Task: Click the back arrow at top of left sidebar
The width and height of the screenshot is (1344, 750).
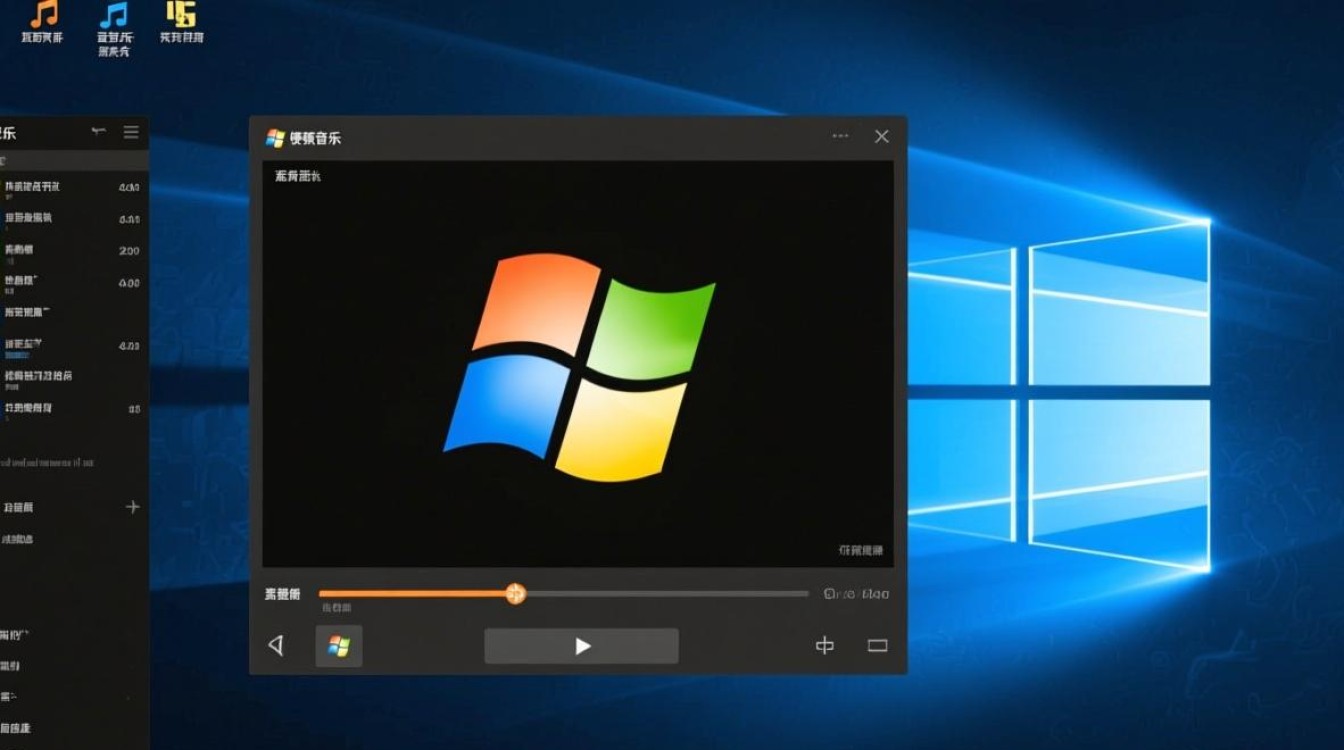Action: [x=97, y=131]
